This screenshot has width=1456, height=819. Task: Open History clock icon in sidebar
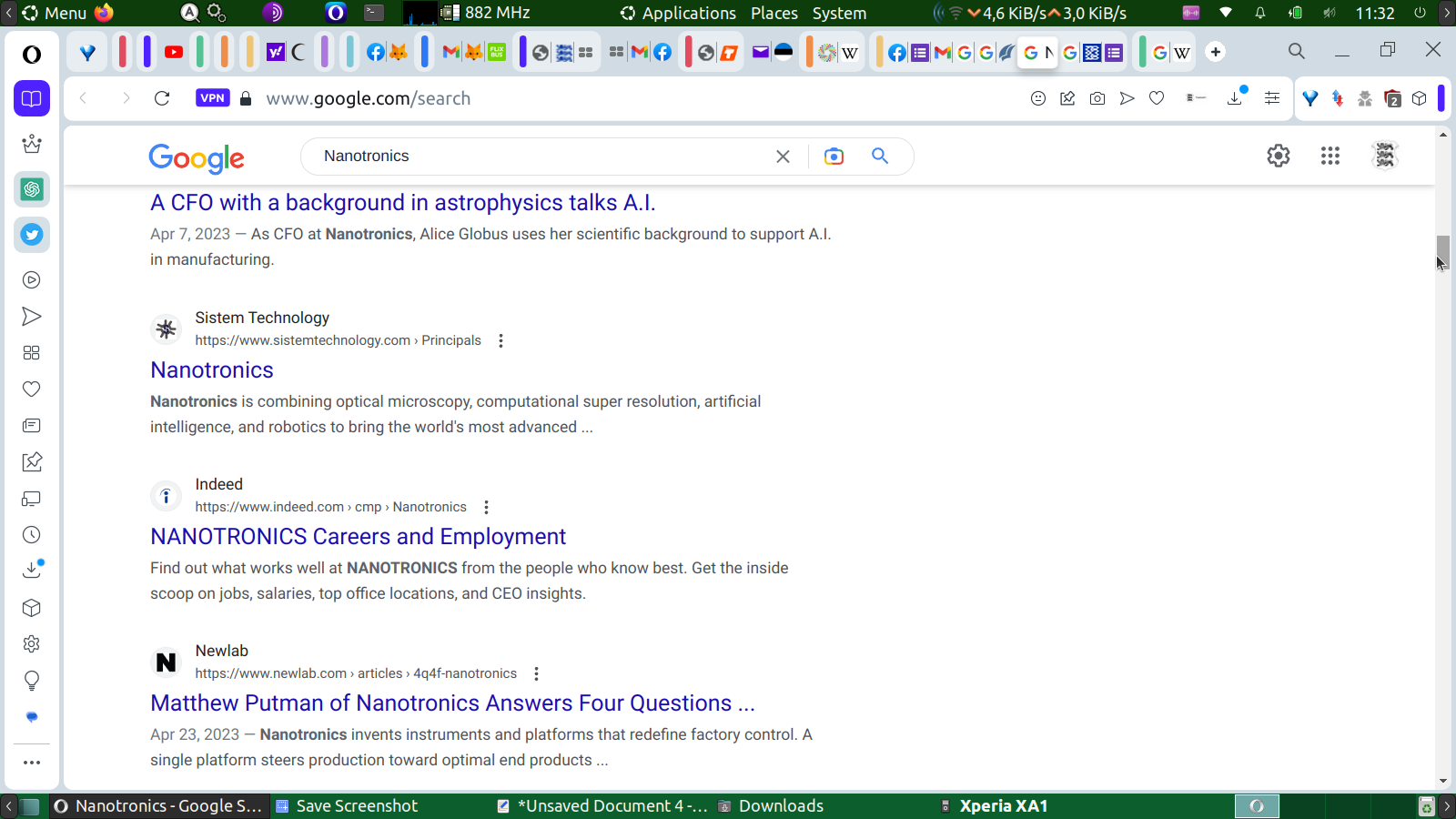pos(32,535)
